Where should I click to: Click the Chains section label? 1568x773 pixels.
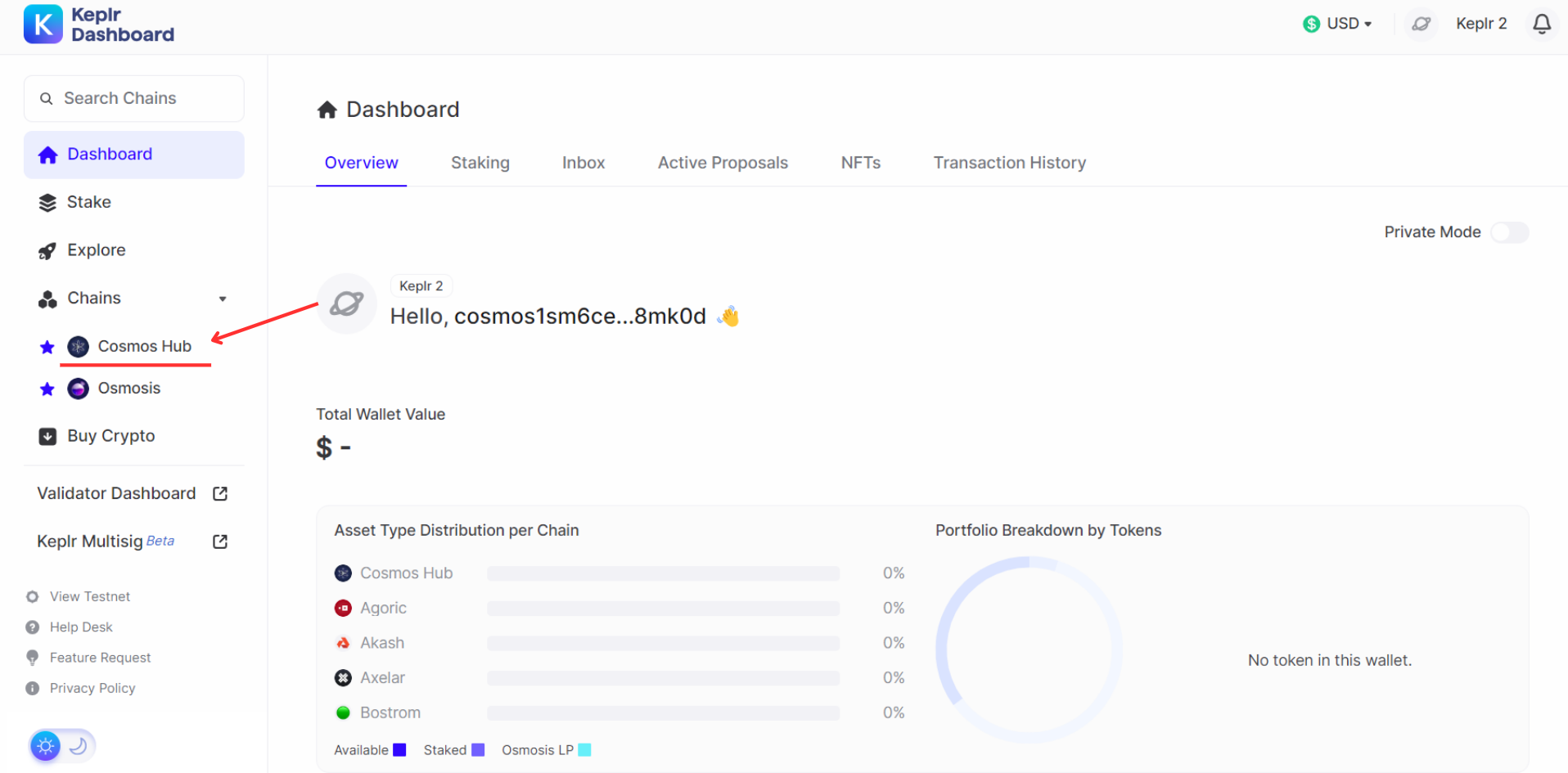tap(94, 298)
